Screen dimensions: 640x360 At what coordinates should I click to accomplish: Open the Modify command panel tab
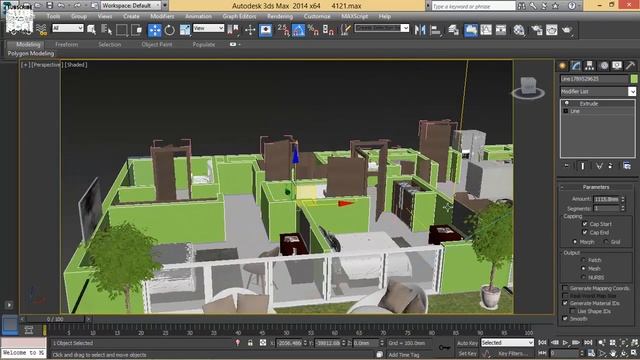tap(576, 66)
